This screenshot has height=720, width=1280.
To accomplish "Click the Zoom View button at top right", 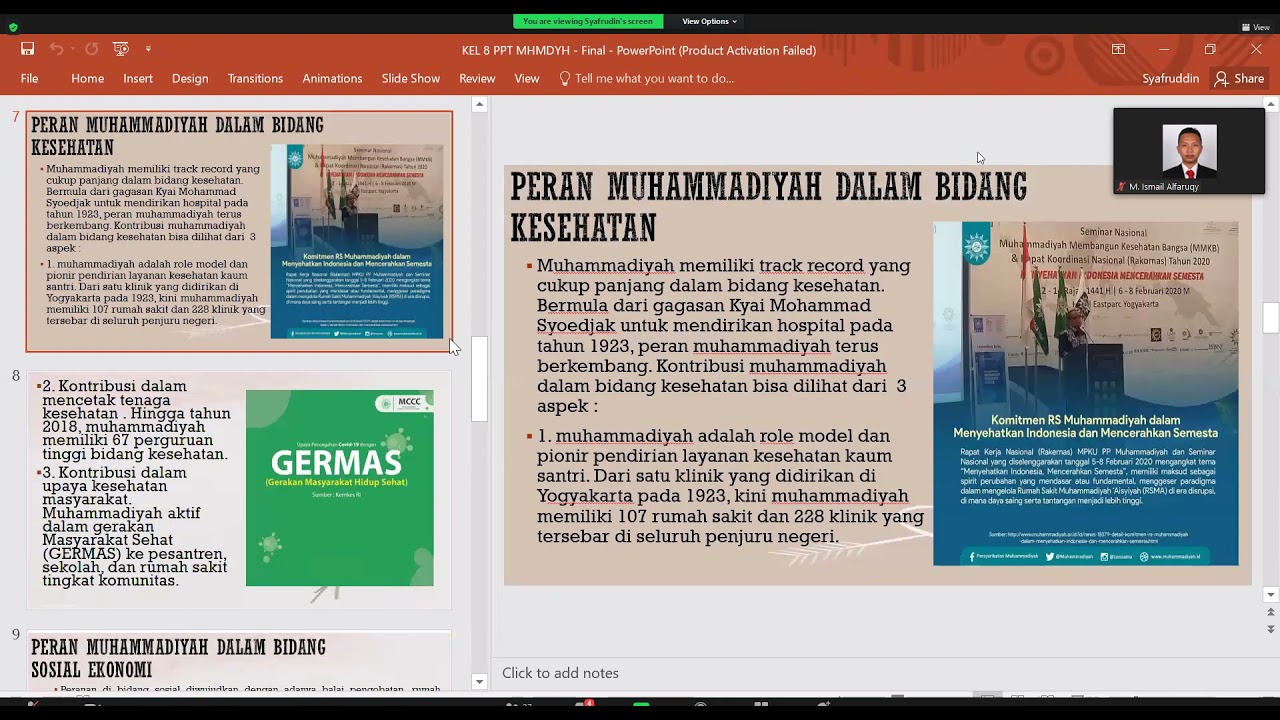I will [x=1255, y=27].
